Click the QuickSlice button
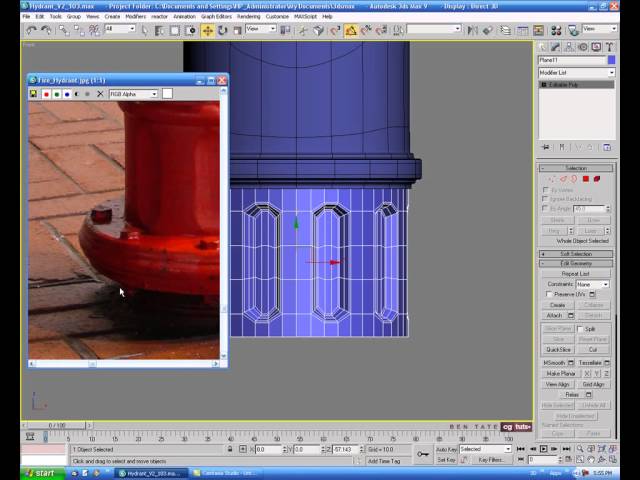 pyautogui.click(x=558, y=349)
